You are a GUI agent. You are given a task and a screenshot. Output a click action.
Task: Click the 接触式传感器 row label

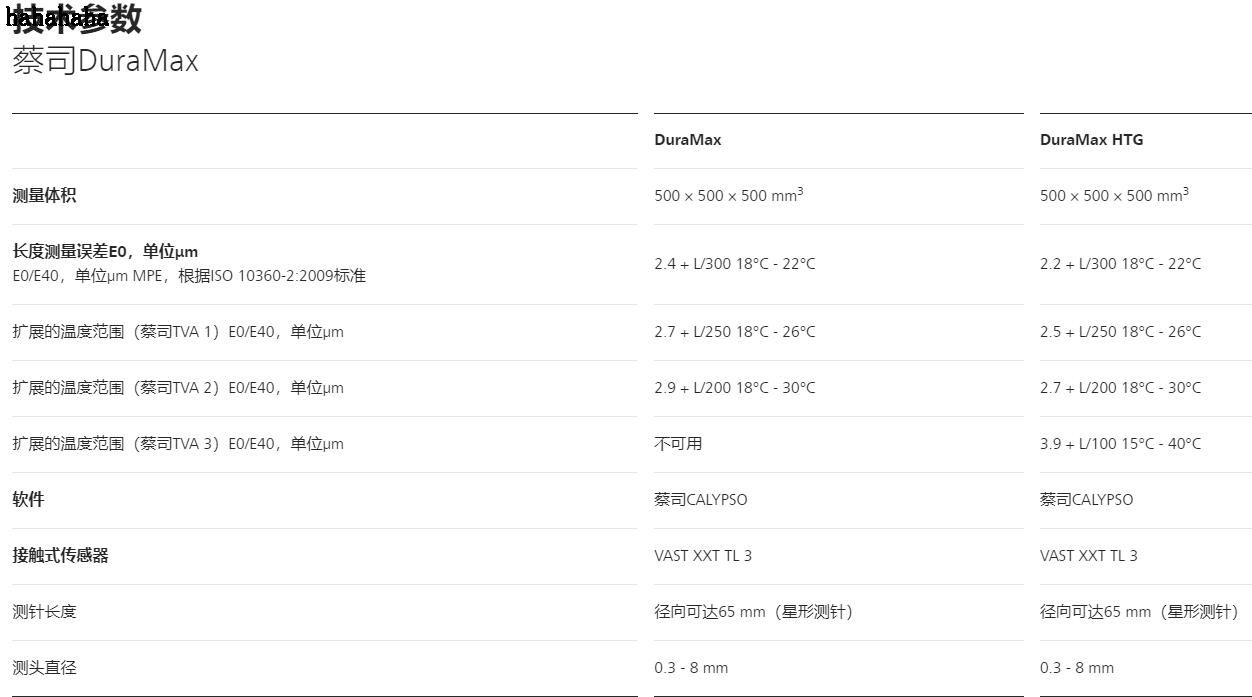(x=60, y=556)
